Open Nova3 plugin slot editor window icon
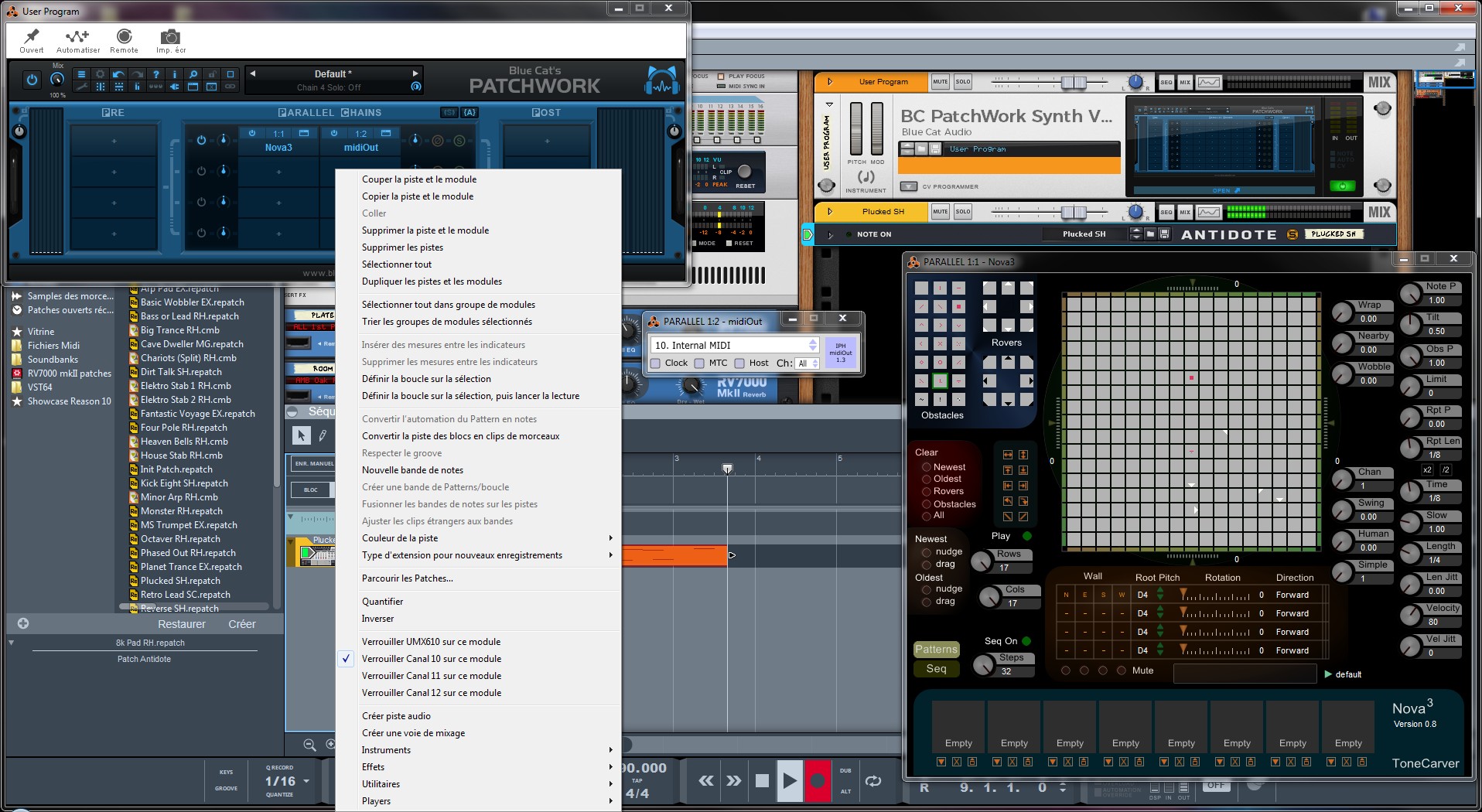Screen dimensions: 1482x812 click(x=304, y=133)
